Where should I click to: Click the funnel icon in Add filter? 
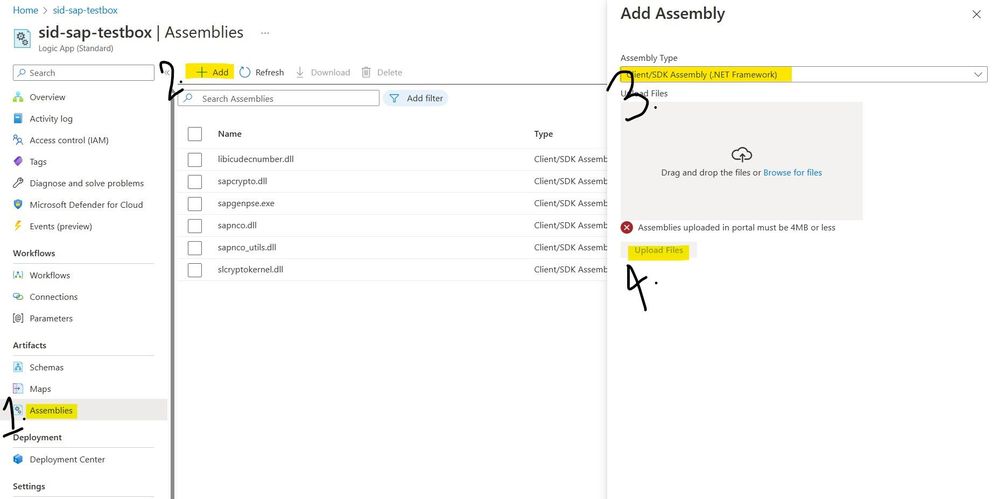click(x=394, y=98)
